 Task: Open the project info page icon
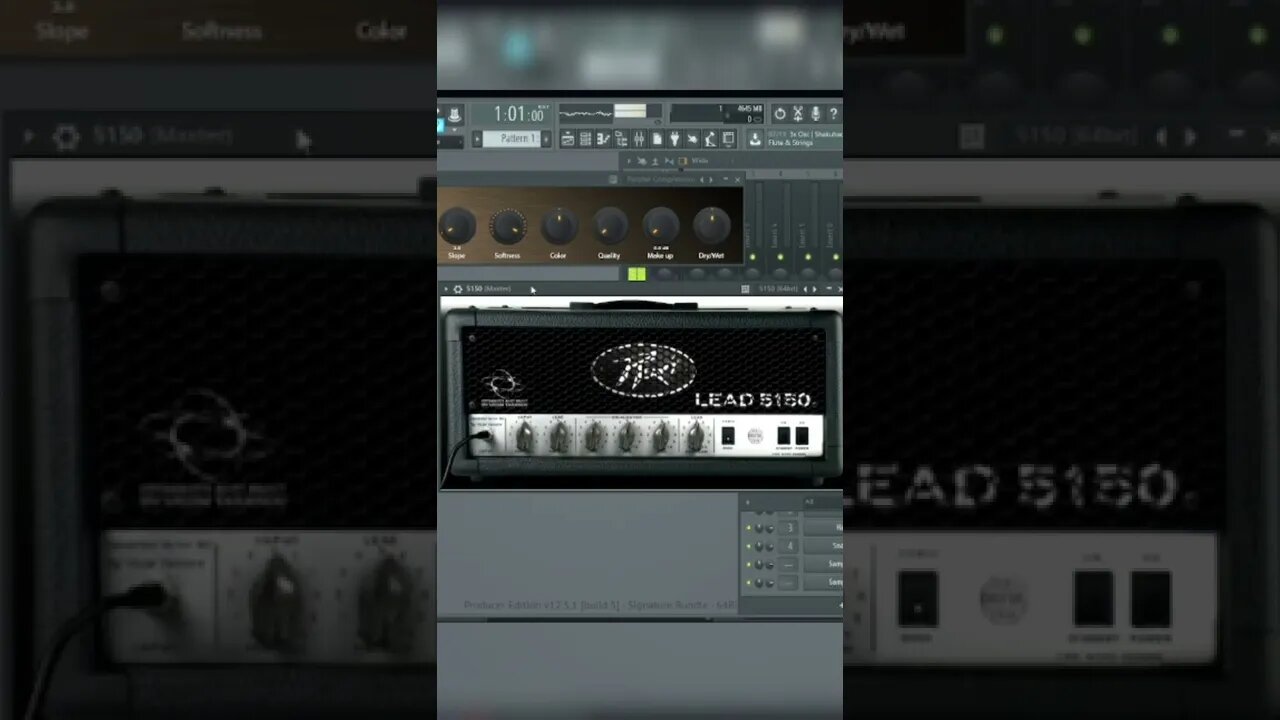[x=657, y=139]
